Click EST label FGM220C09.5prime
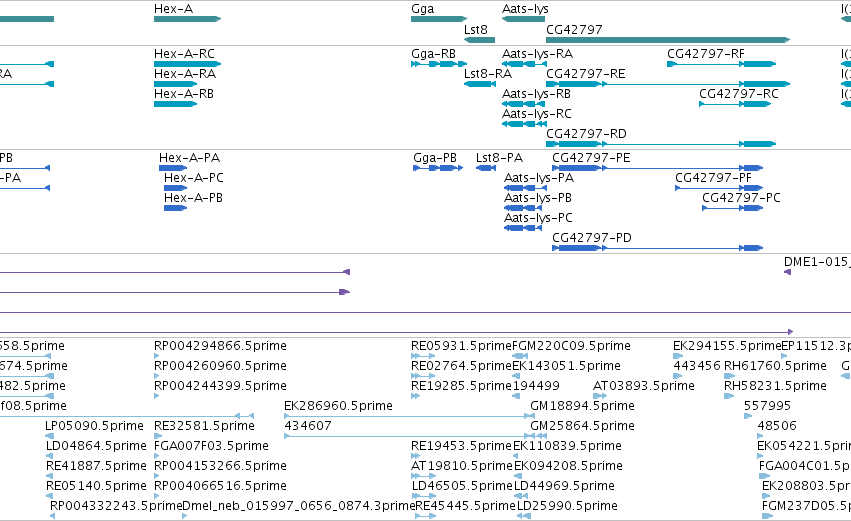This screenshot has width=851, height=521. (x=571, y=346)
